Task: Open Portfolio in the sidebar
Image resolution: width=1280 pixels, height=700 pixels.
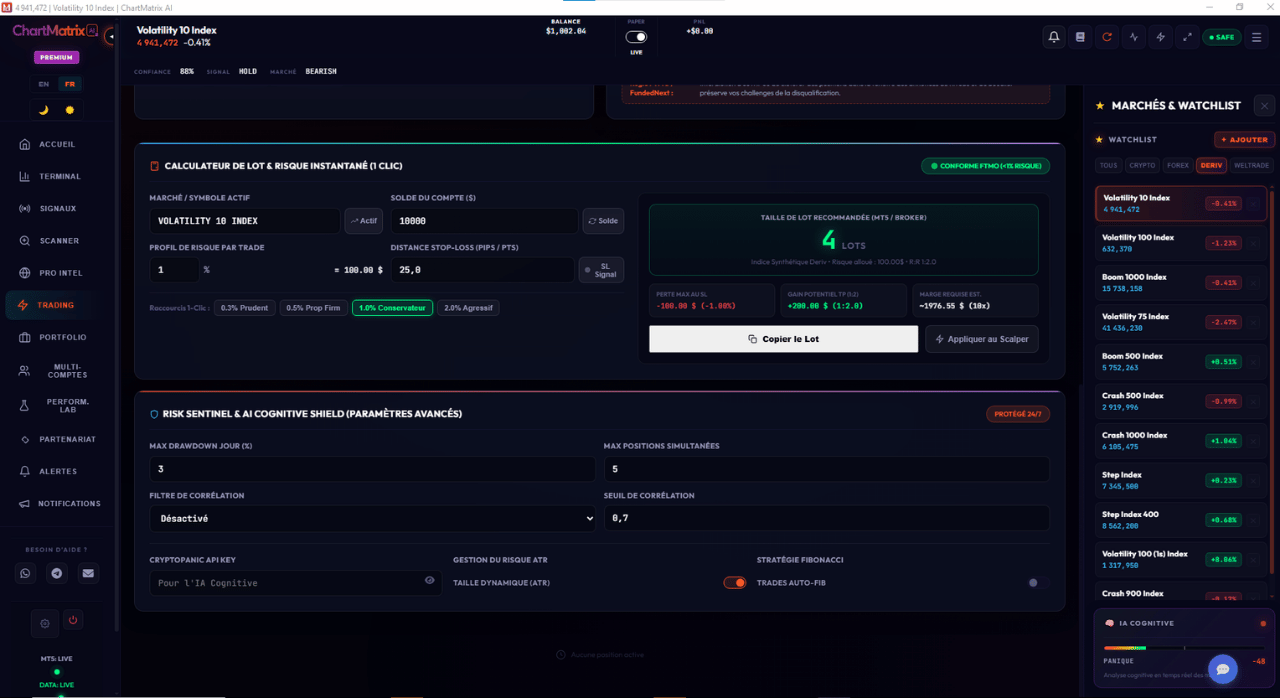Action: click(x=58, y=337)
